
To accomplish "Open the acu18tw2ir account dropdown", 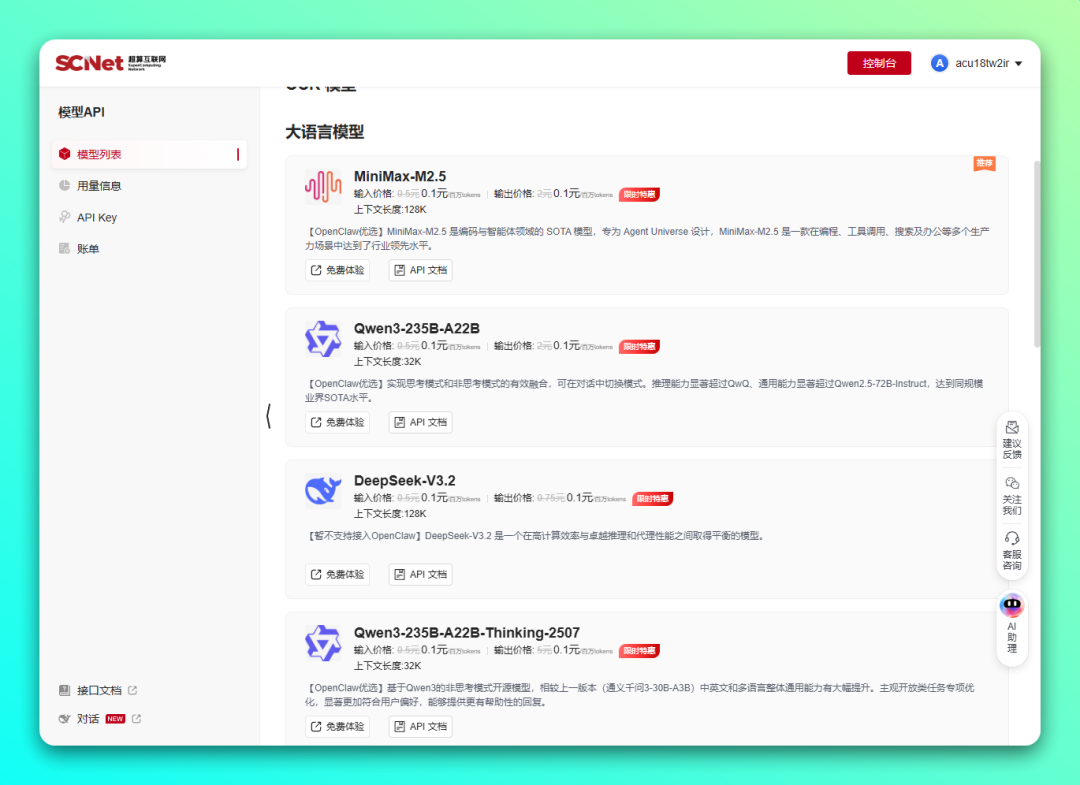I will 985,62.
